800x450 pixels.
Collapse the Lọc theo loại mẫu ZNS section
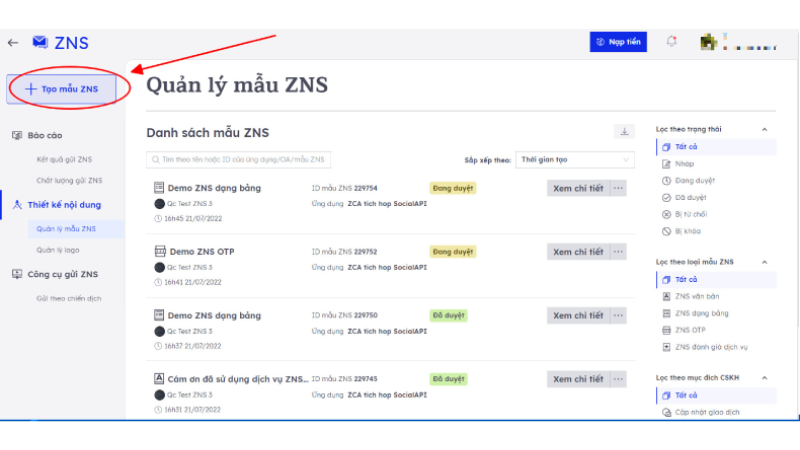coord(764,262)
